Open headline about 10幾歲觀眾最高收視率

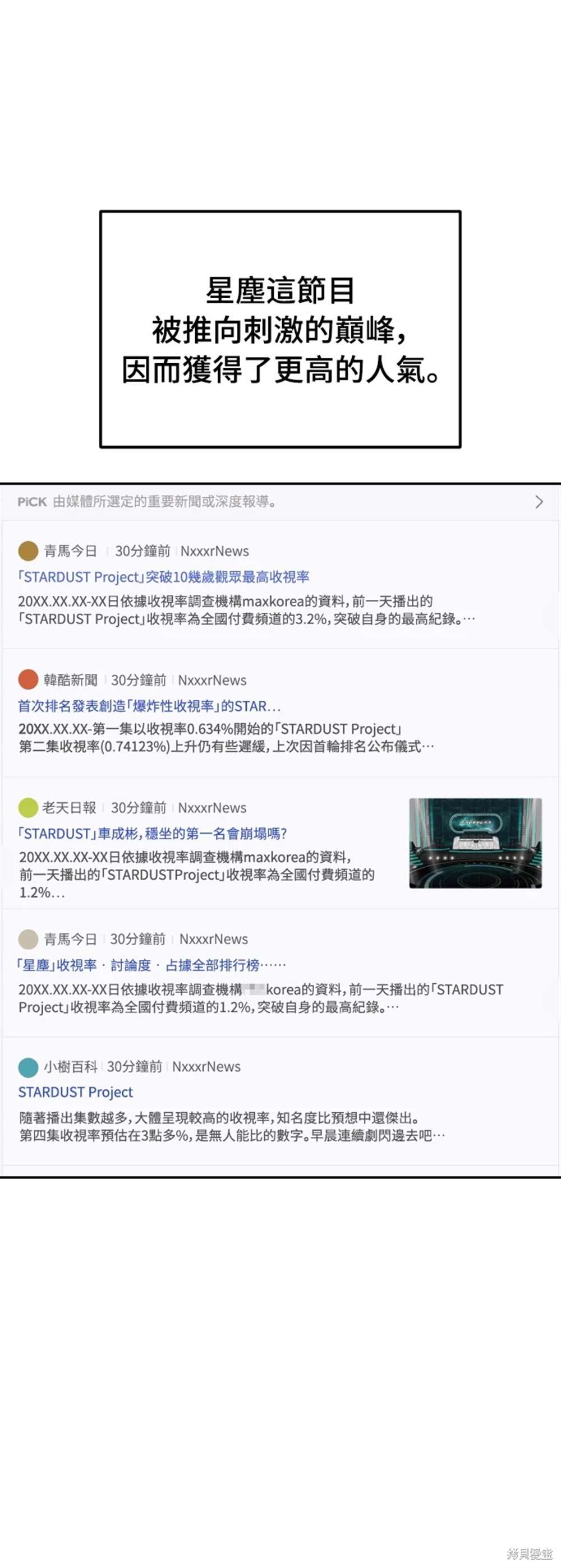(x=163, y=576)
